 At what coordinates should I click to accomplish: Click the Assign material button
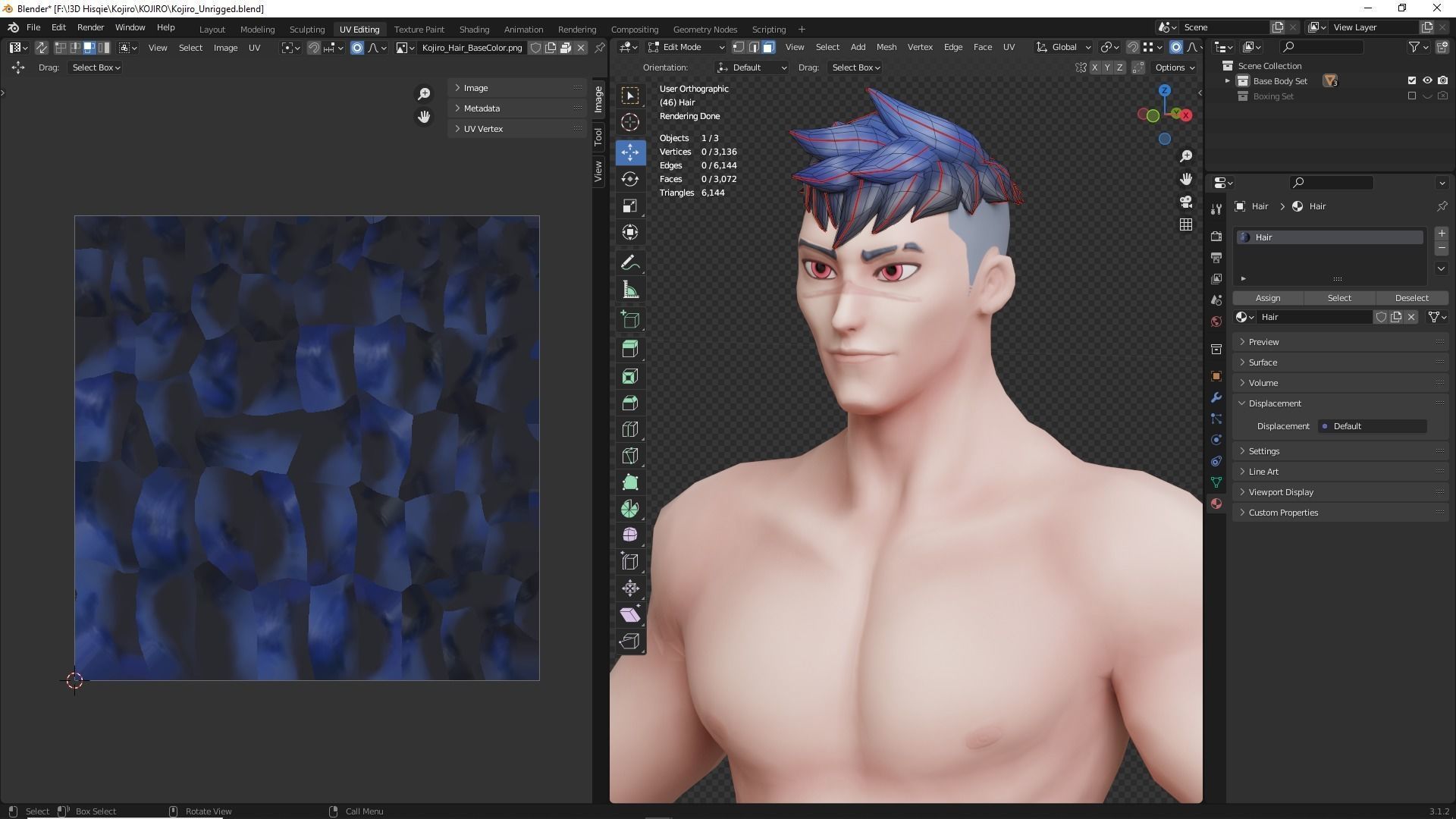coord(1267,298)
